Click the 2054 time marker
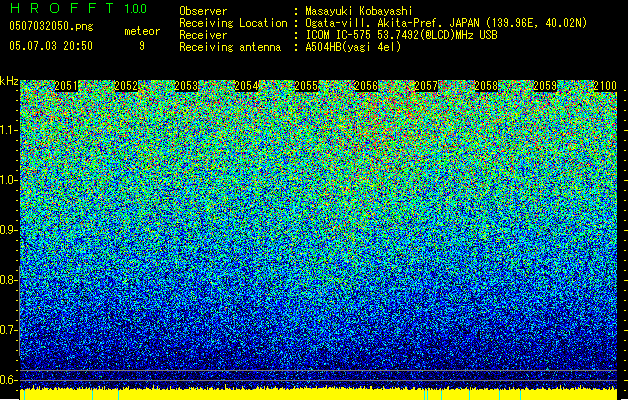Viewport: 629px width, 400px height. 246,86
